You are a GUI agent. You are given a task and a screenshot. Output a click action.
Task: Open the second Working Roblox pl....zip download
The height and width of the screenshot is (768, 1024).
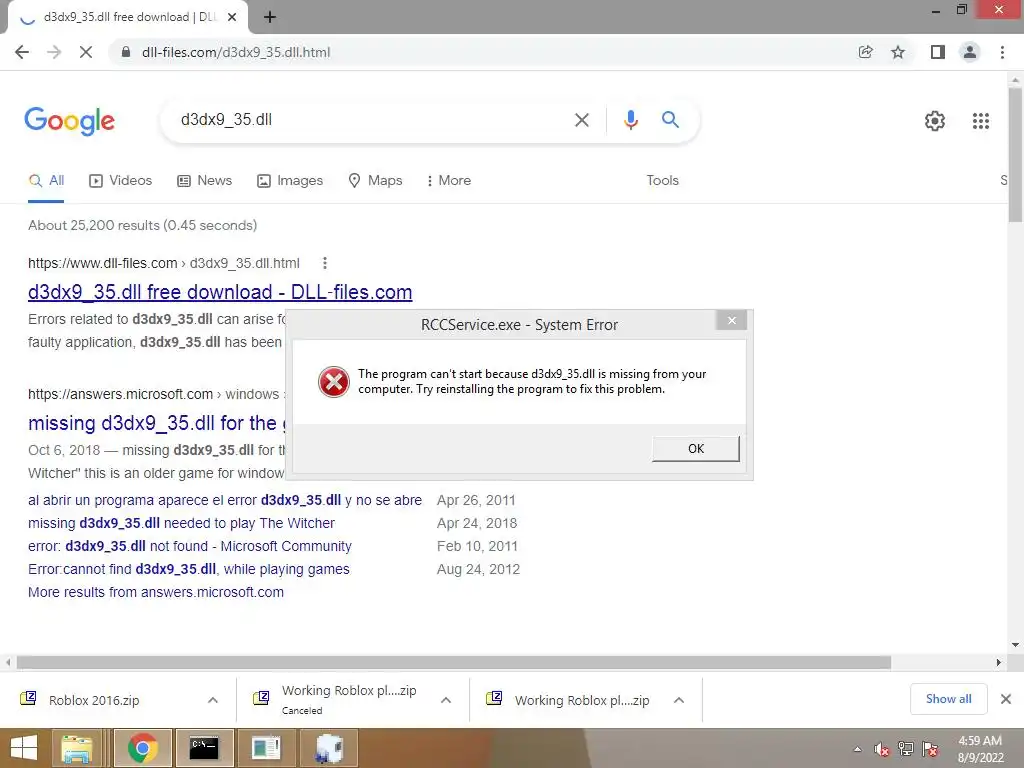[x=581, y=700]
